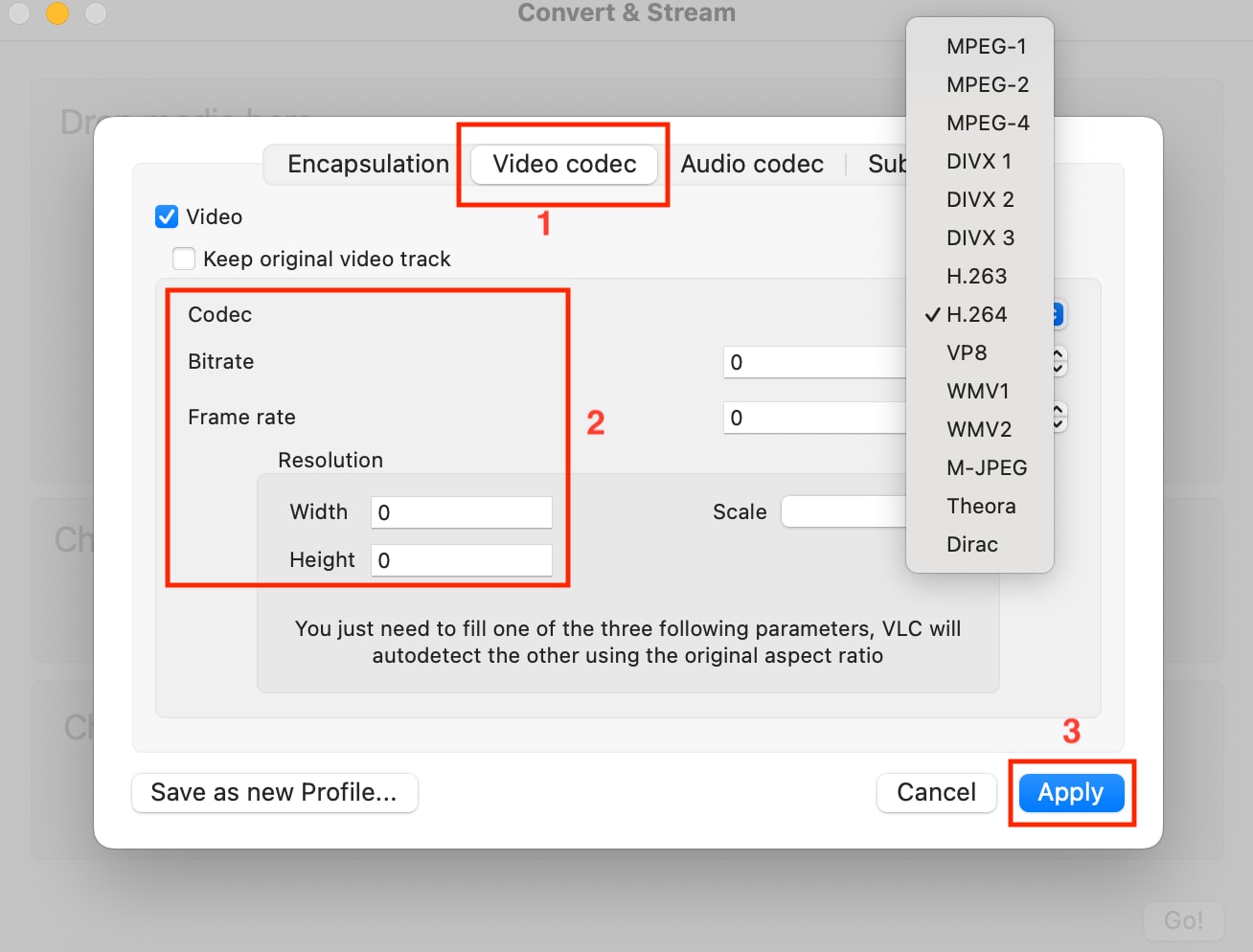Switch to the Encapsulation tab

pyautogui.click(x=368, y=164)
